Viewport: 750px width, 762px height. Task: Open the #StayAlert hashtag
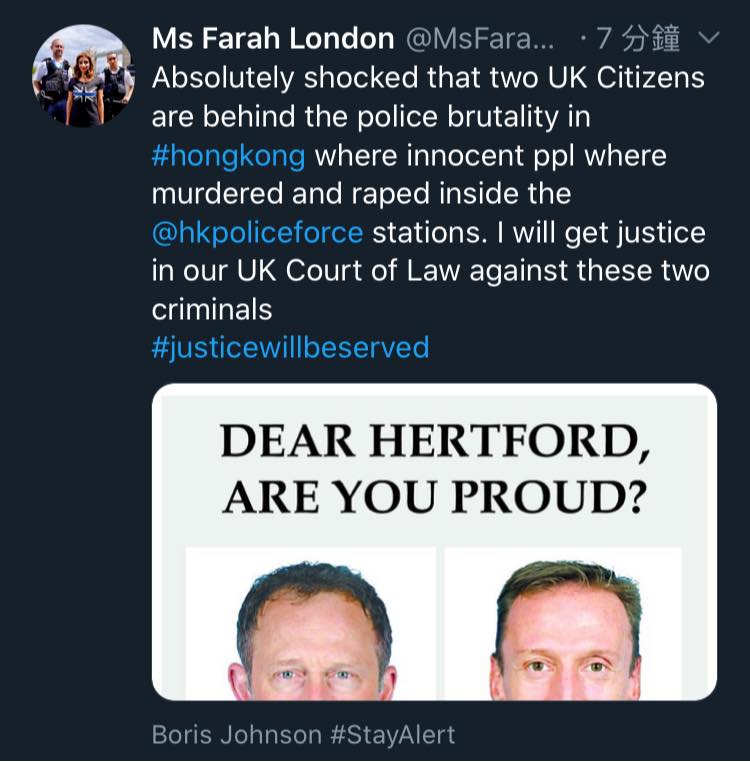[x=393, y=734]
